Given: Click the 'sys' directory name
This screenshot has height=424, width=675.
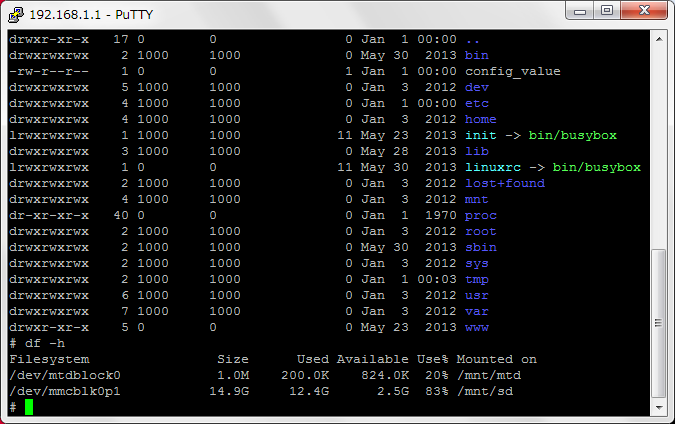Looking at the screenshot, I should (477, 263).
